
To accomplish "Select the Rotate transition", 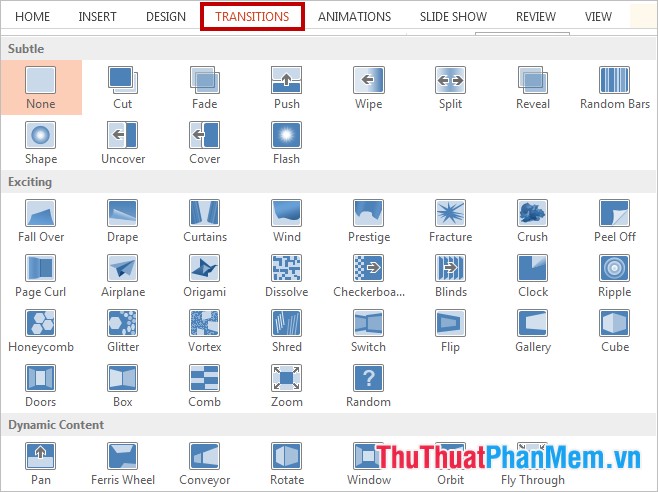I will pos(287,464).
